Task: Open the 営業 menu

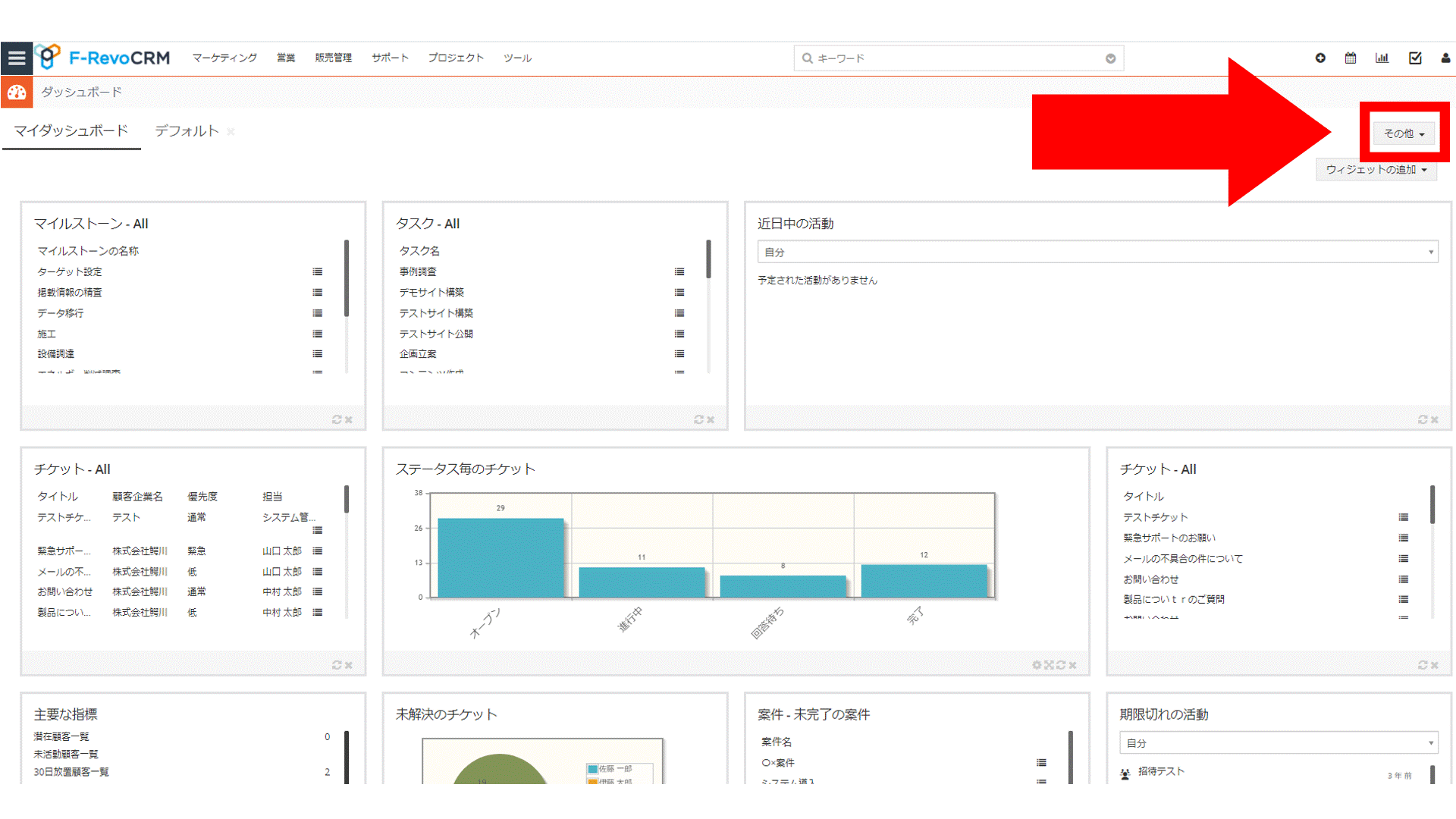Action: point(286,58)
